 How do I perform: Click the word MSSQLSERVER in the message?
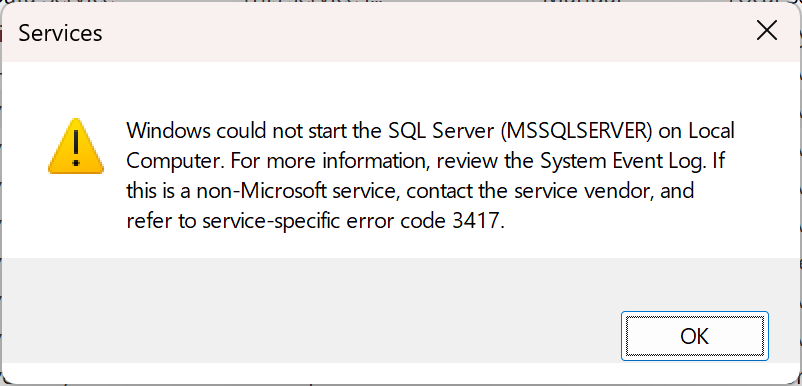[576, 131]
